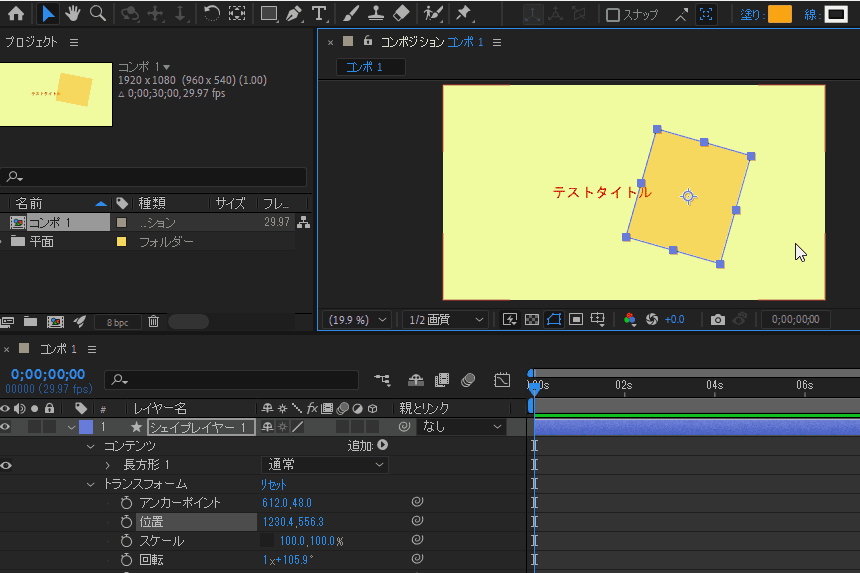Toggle stopwatch for 位置
This screenshot has height=573, width=860.
click(x=126, y=521)
